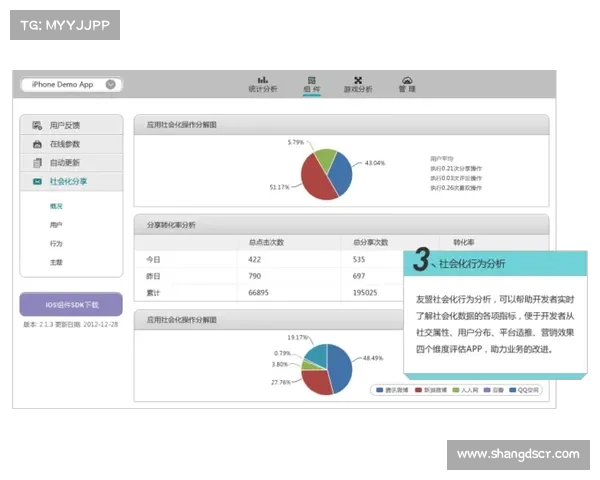600x480 pixels.
Task: Select the 组件 navigation icon
Action: (x=312, y=80)
